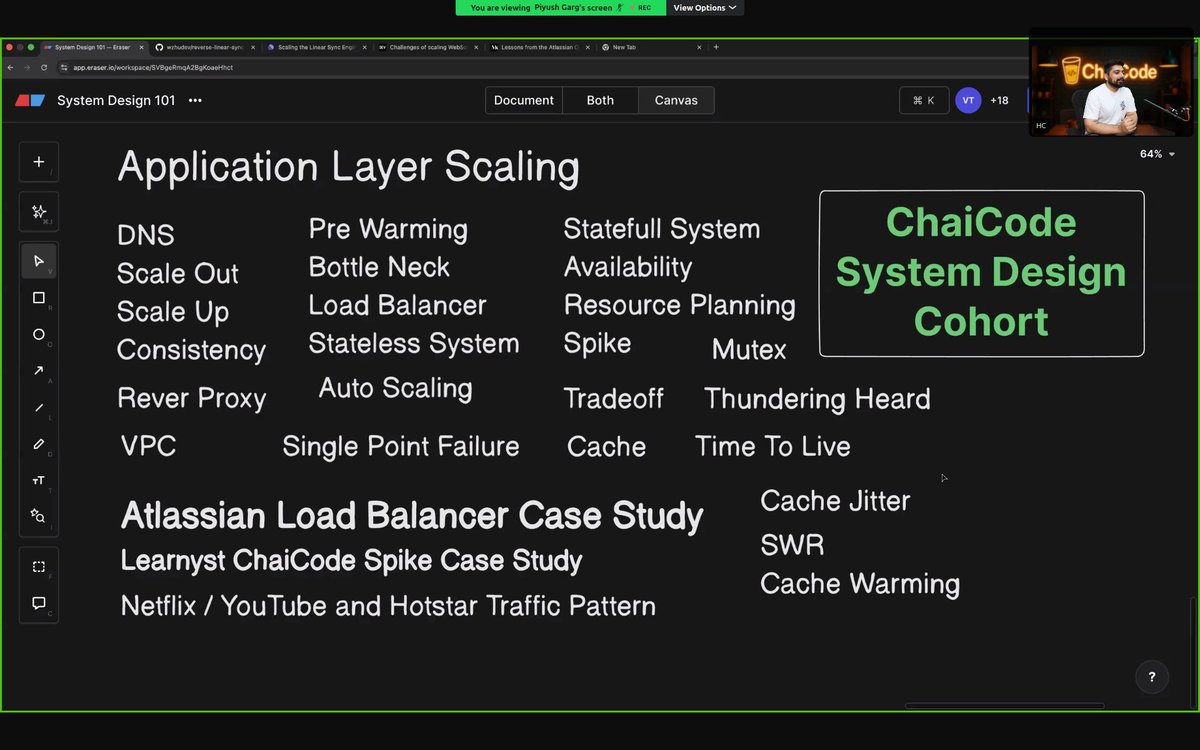Select Atlassian Load Balancer Case Study text
Screen dimensions: 1200x750
tap(412, 516)
